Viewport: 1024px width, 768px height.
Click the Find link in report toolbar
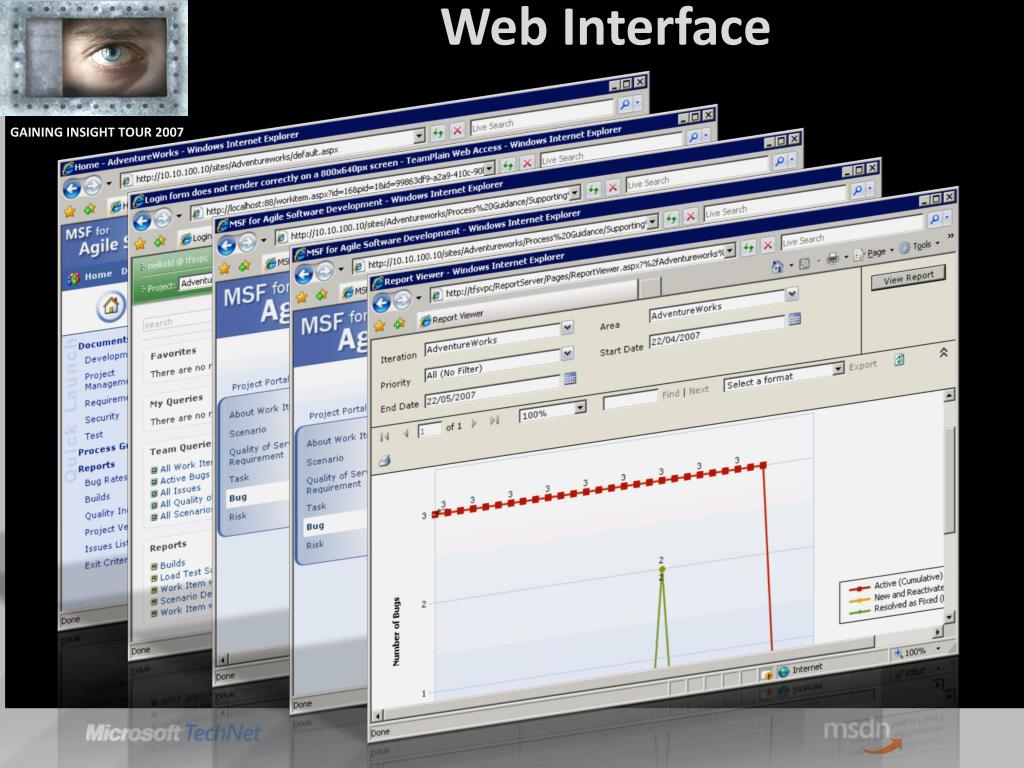click(671, 394)
